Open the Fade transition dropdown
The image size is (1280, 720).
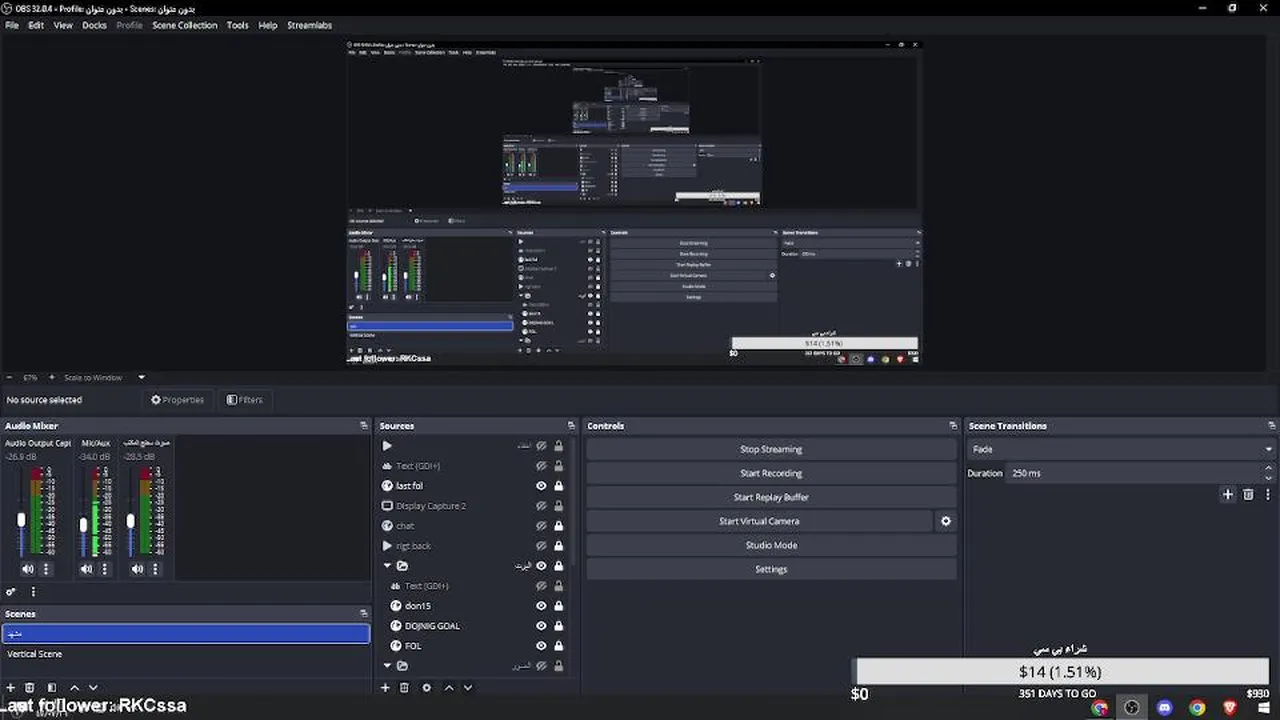(1121, 450)
